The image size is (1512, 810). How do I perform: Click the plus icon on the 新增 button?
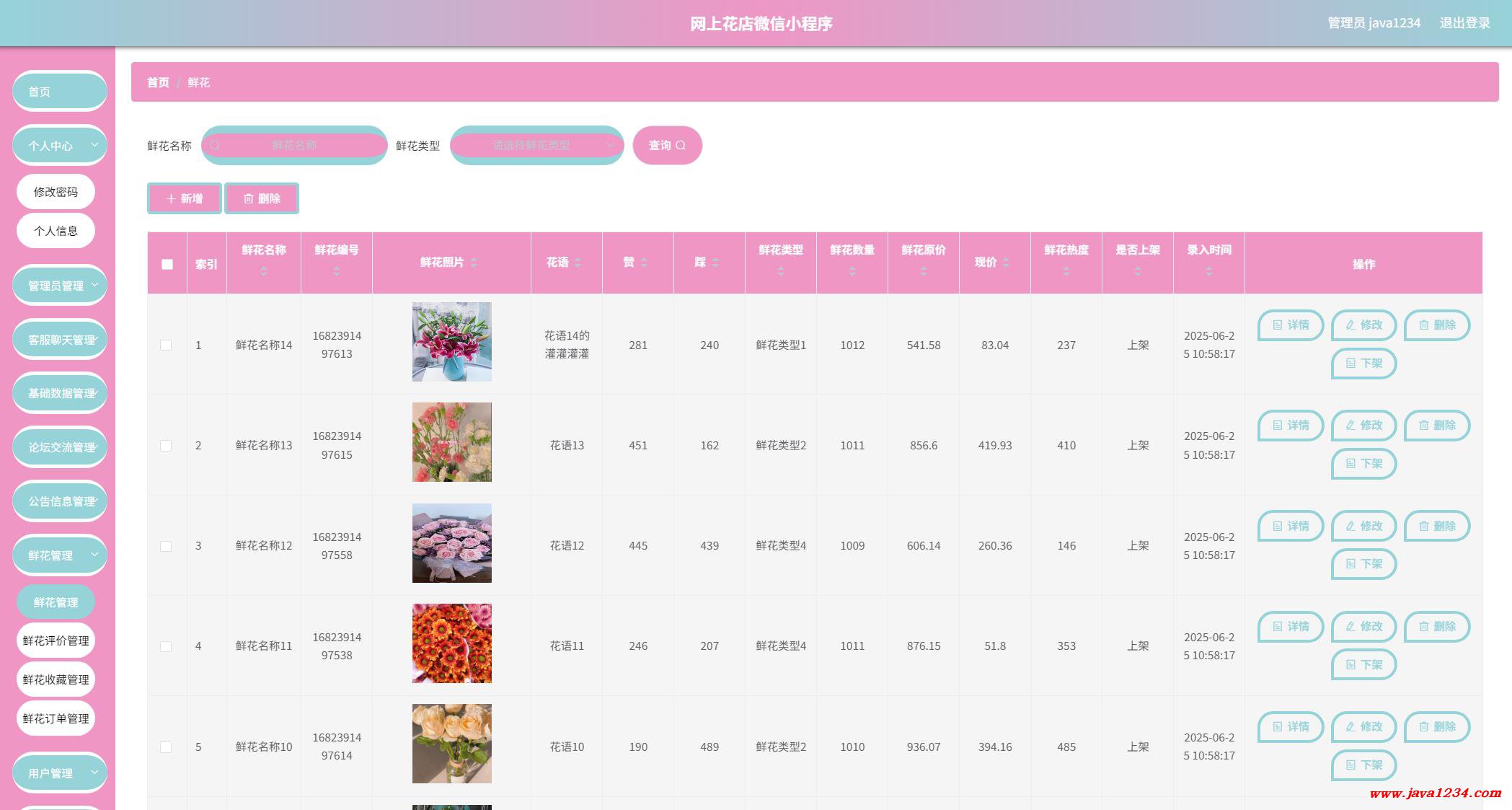tap(171, 198)
